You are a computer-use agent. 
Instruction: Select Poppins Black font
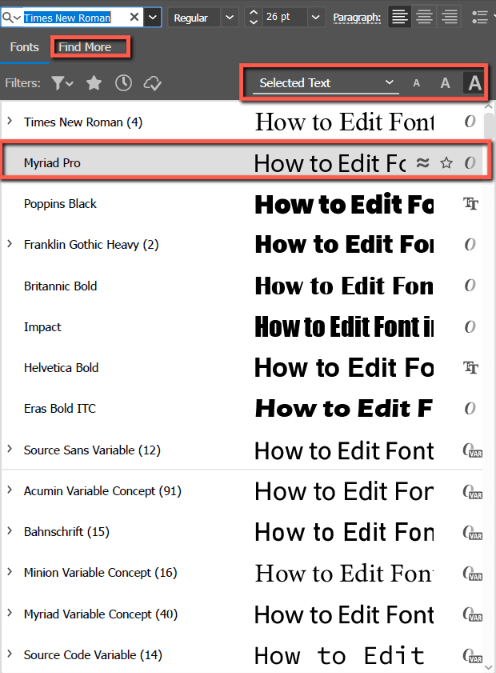[60, 203]
